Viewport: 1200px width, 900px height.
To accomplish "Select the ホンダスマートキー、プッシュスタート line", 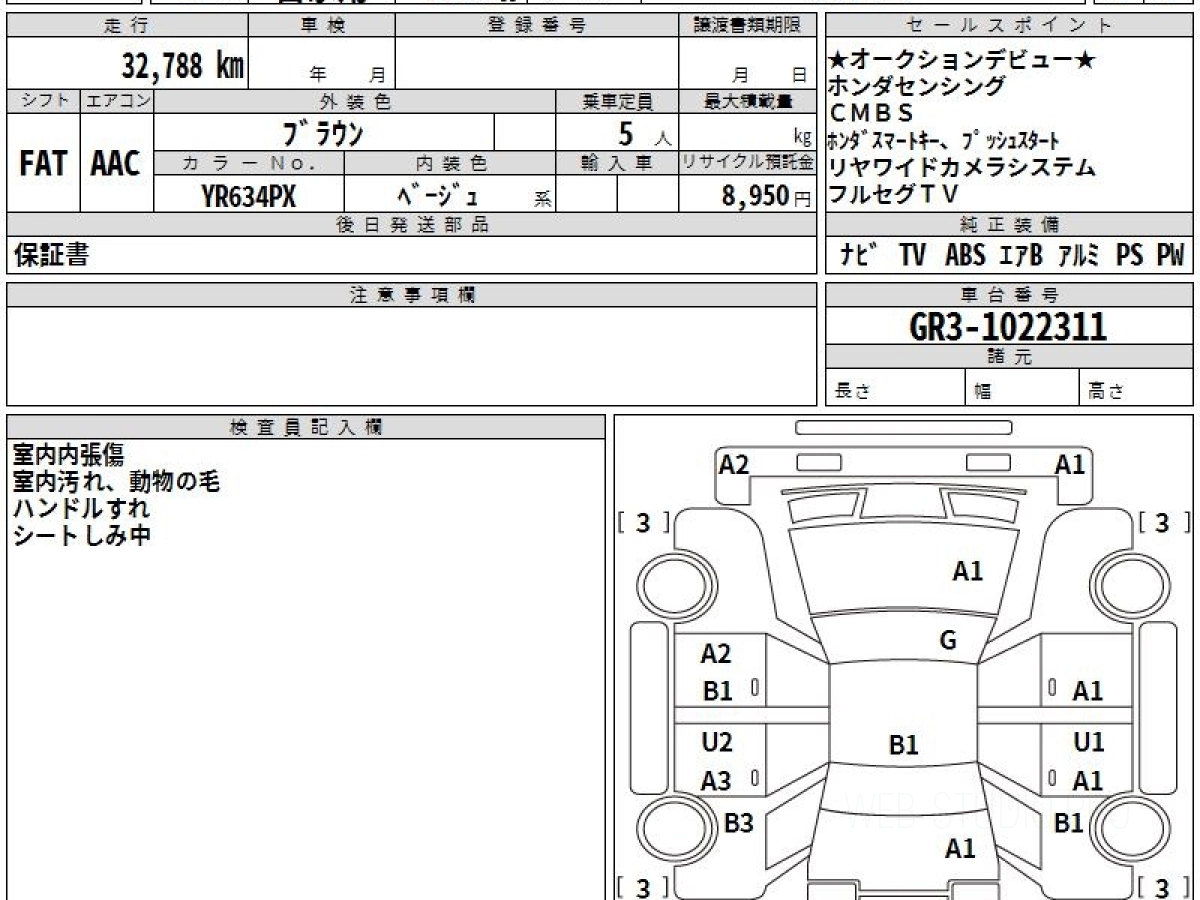I will pyautogui.click(x=944, y=140).
